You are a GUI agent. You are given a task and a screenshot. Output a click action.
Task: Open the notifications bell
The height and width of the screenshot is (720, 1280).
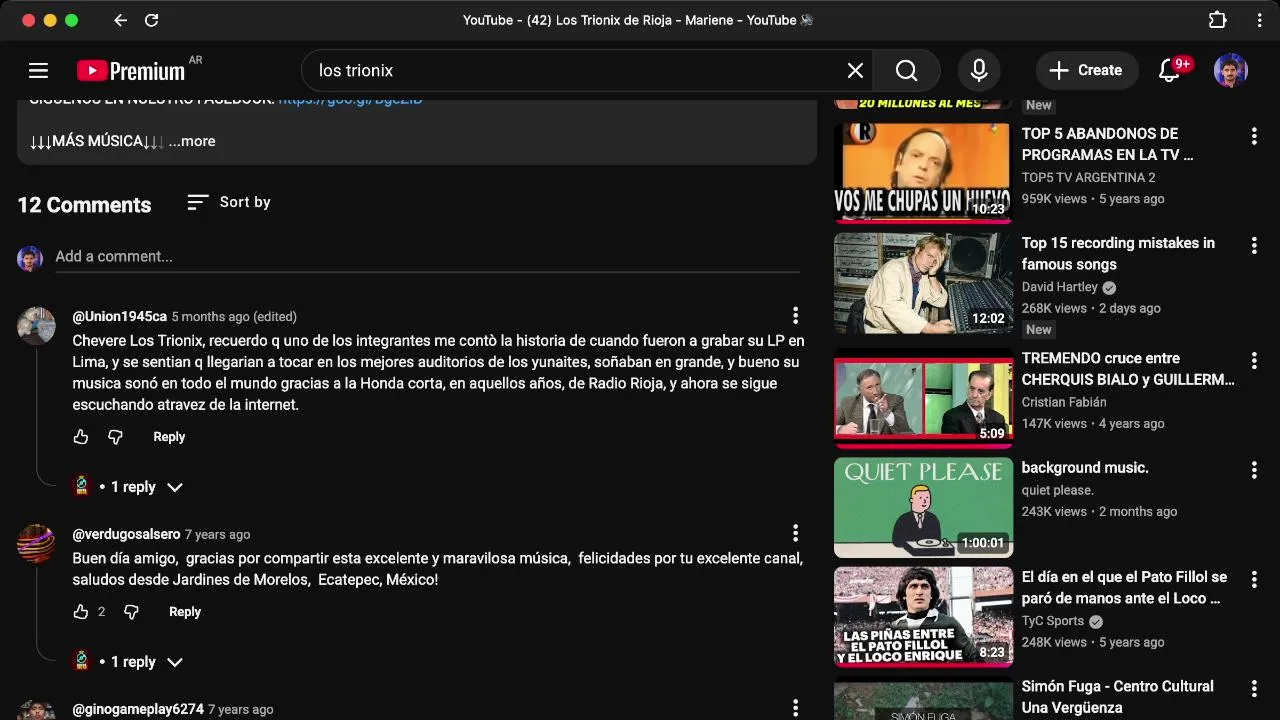tap(1168, 70)
